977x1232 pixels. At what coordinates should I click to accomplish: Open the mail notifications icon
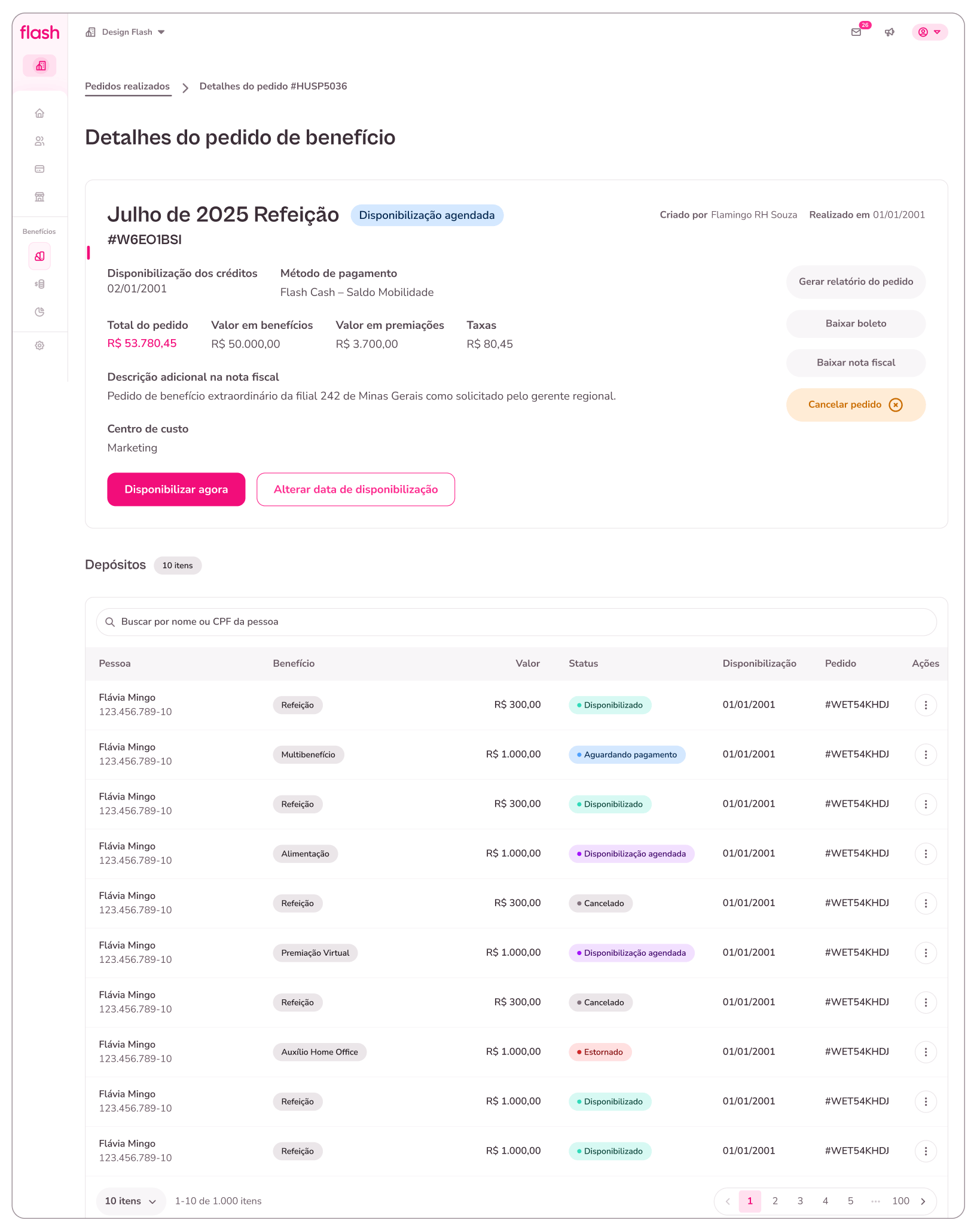pyautogui.click(x=856, y=32)
